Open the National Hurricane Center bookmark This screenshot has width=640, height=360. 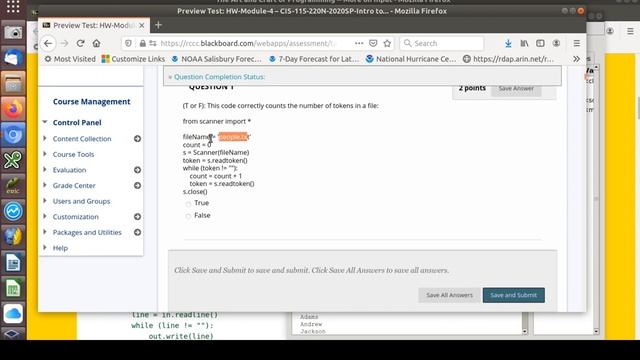411,59
